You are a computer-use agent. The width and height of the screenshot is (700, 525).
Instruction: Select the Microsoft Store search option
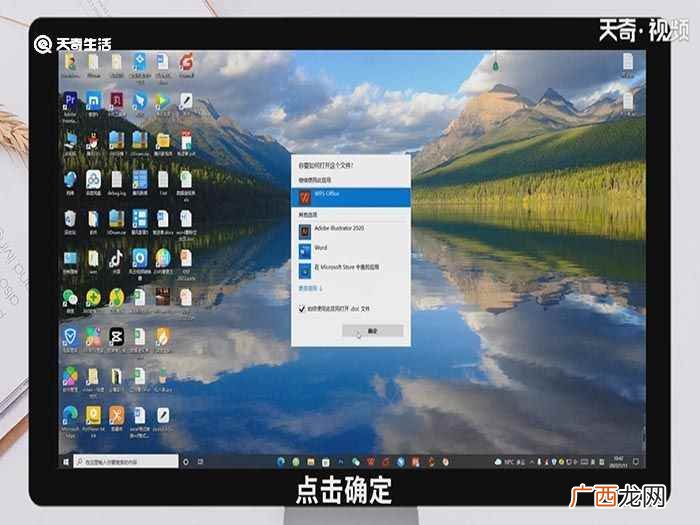pyautogui.click(x=351, y=271)
